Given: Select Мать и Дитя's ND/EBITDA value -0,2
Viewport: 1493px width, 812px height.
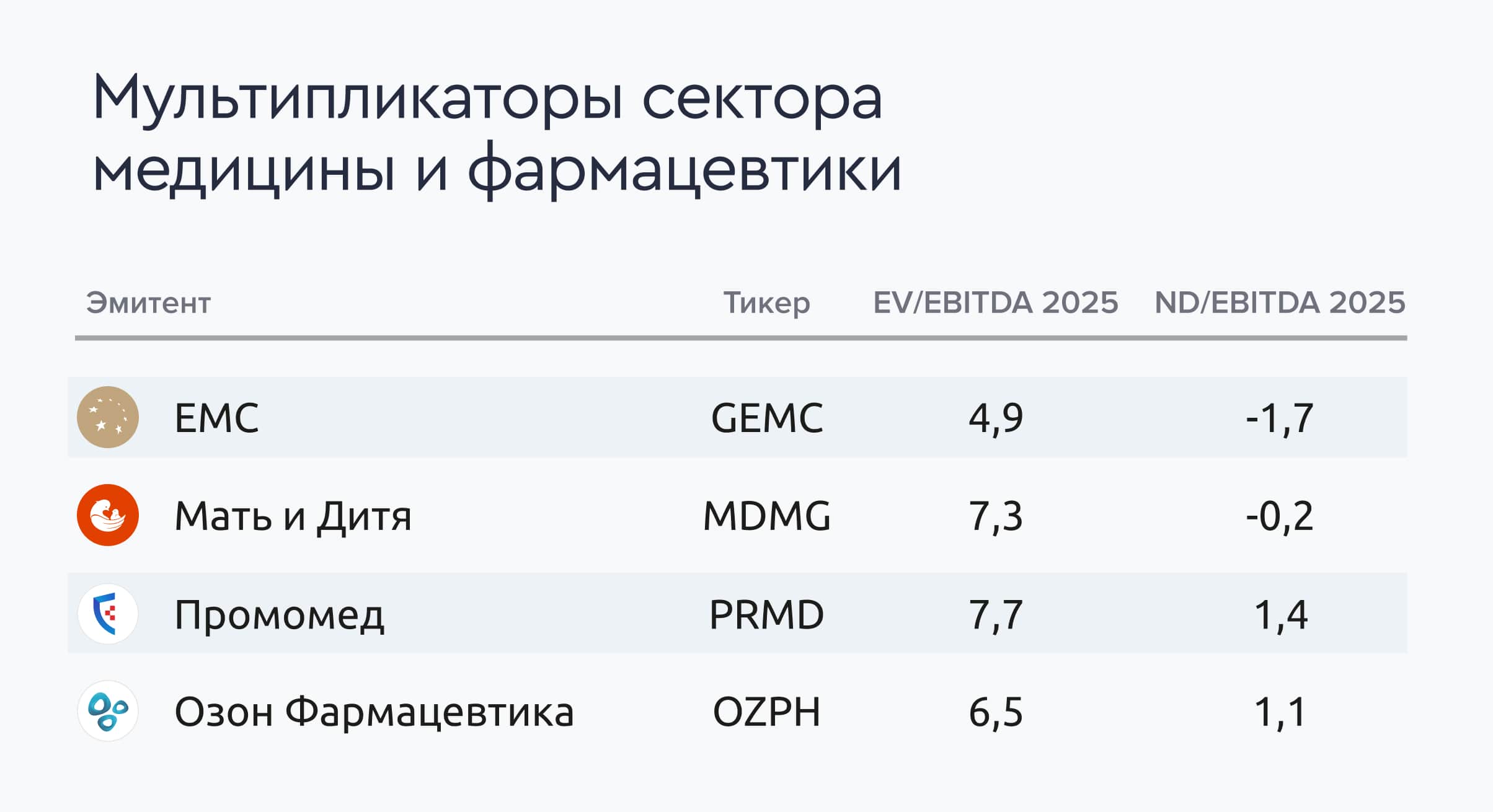Looking at the screenshot, I should pos(1279,516).
